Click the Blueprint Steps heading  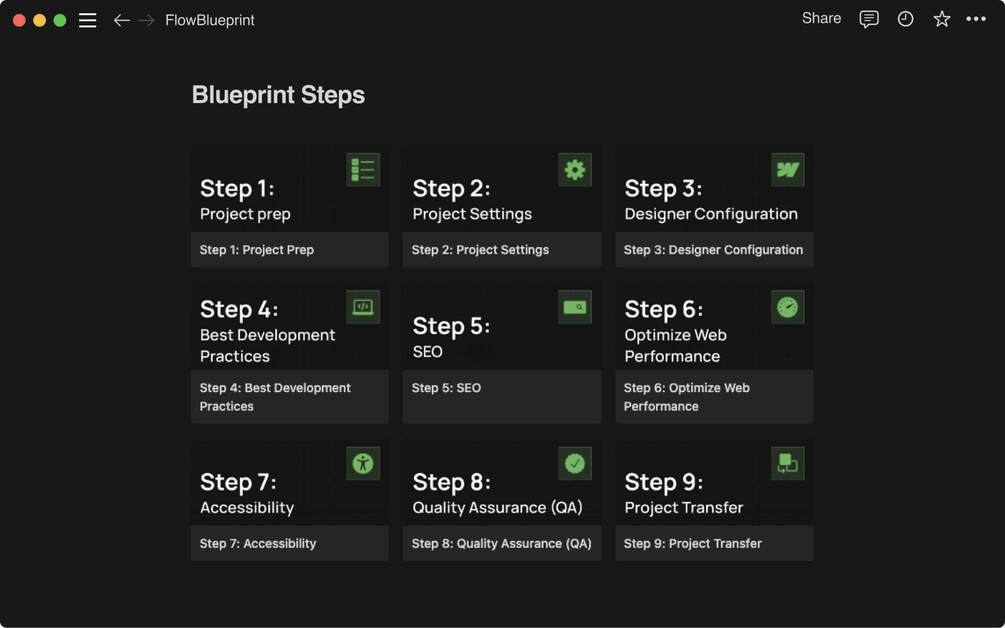point(278,95)
